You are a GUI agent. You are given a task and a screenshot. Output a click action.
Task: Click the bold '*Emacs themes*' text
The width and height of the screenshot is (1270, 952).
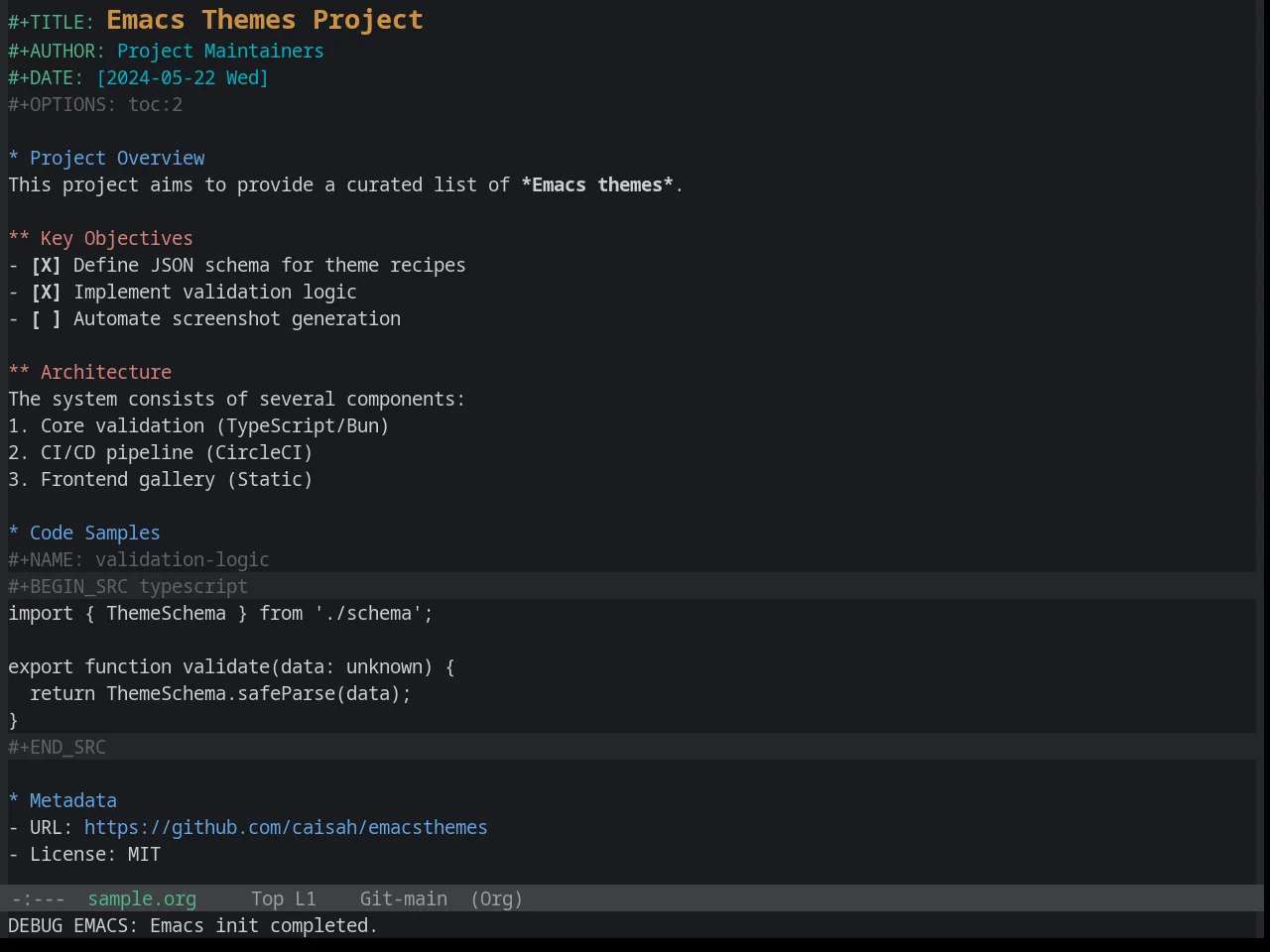click(597, 185)
